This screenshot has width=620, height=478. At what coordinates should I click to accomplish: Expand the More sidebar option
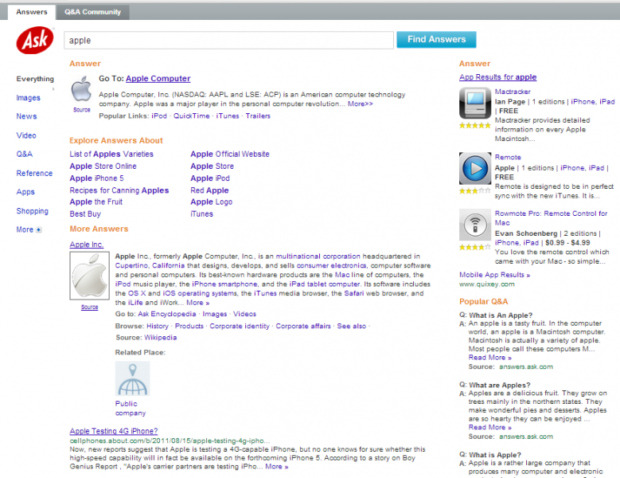pos(29,229)
